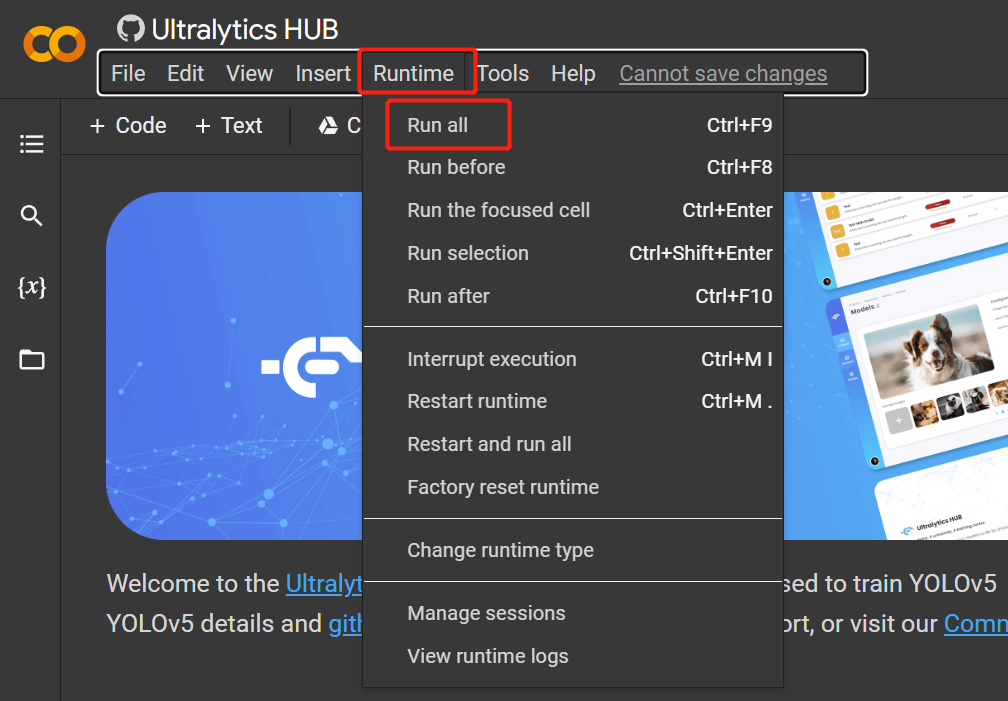Open the Insert menu

[x=323, y=73]
